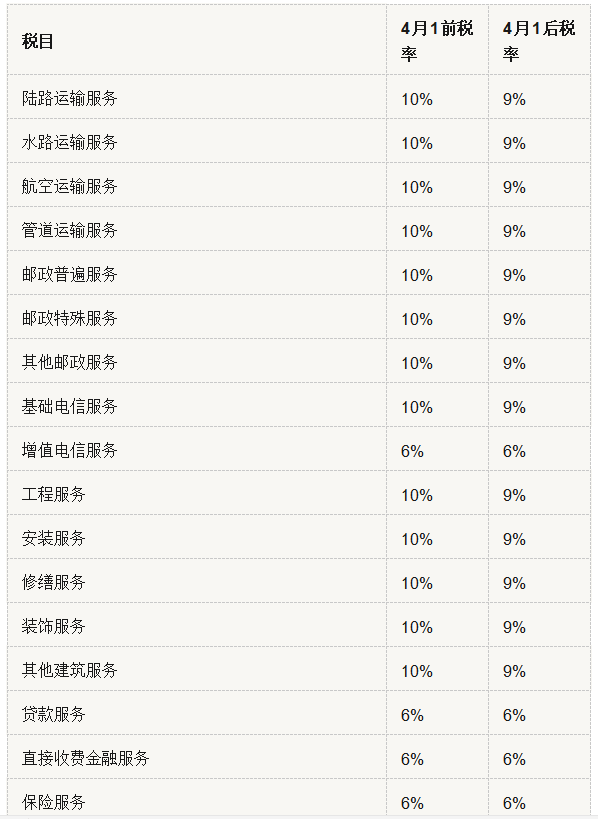Click the 保险服务 row label
598x819 pixels.
pos(53,802)
